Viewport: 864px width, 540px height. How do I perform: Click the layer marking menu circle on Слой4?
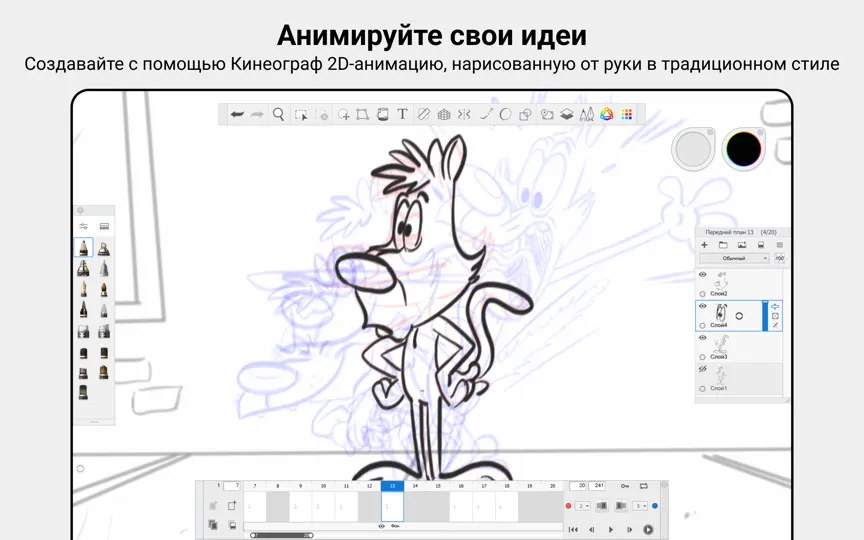coord(739,316)
